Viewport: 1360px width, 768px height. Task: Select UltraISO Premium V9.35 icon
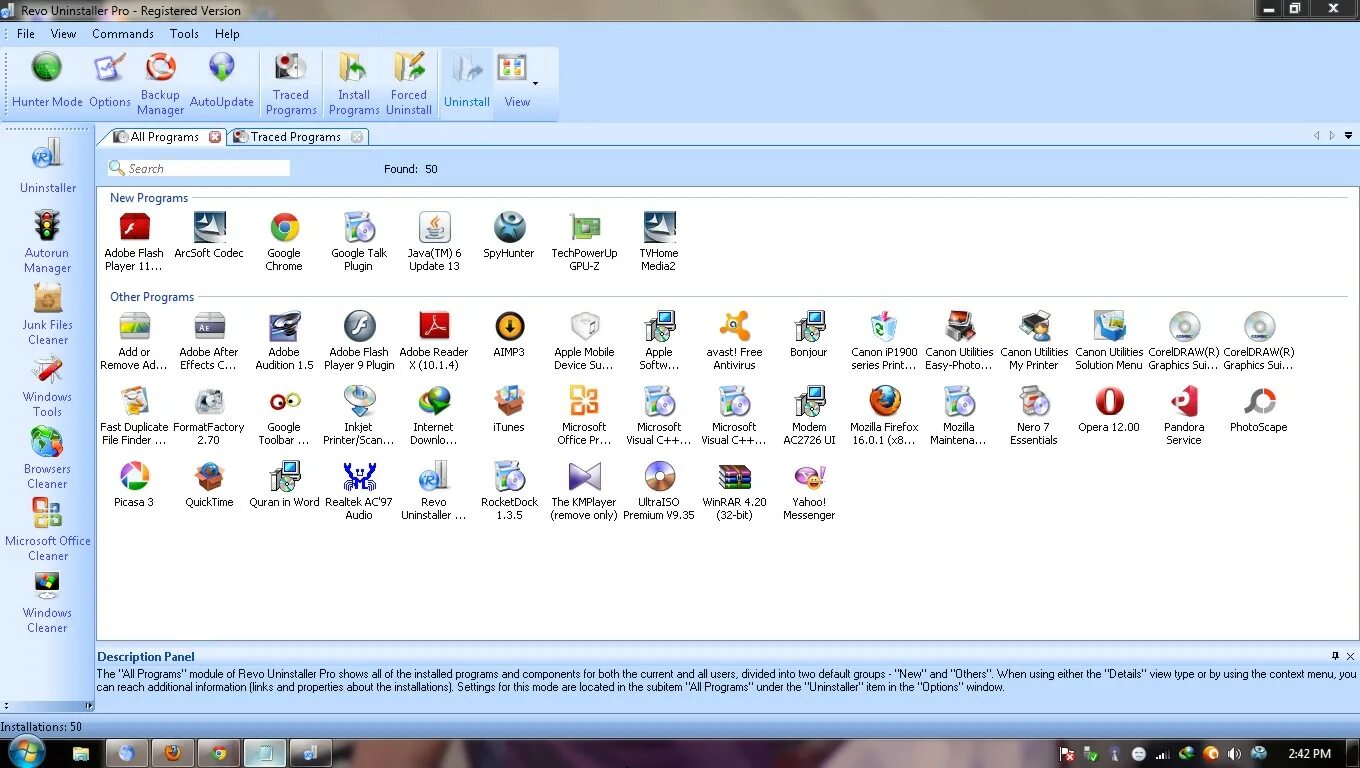[659, 490]
